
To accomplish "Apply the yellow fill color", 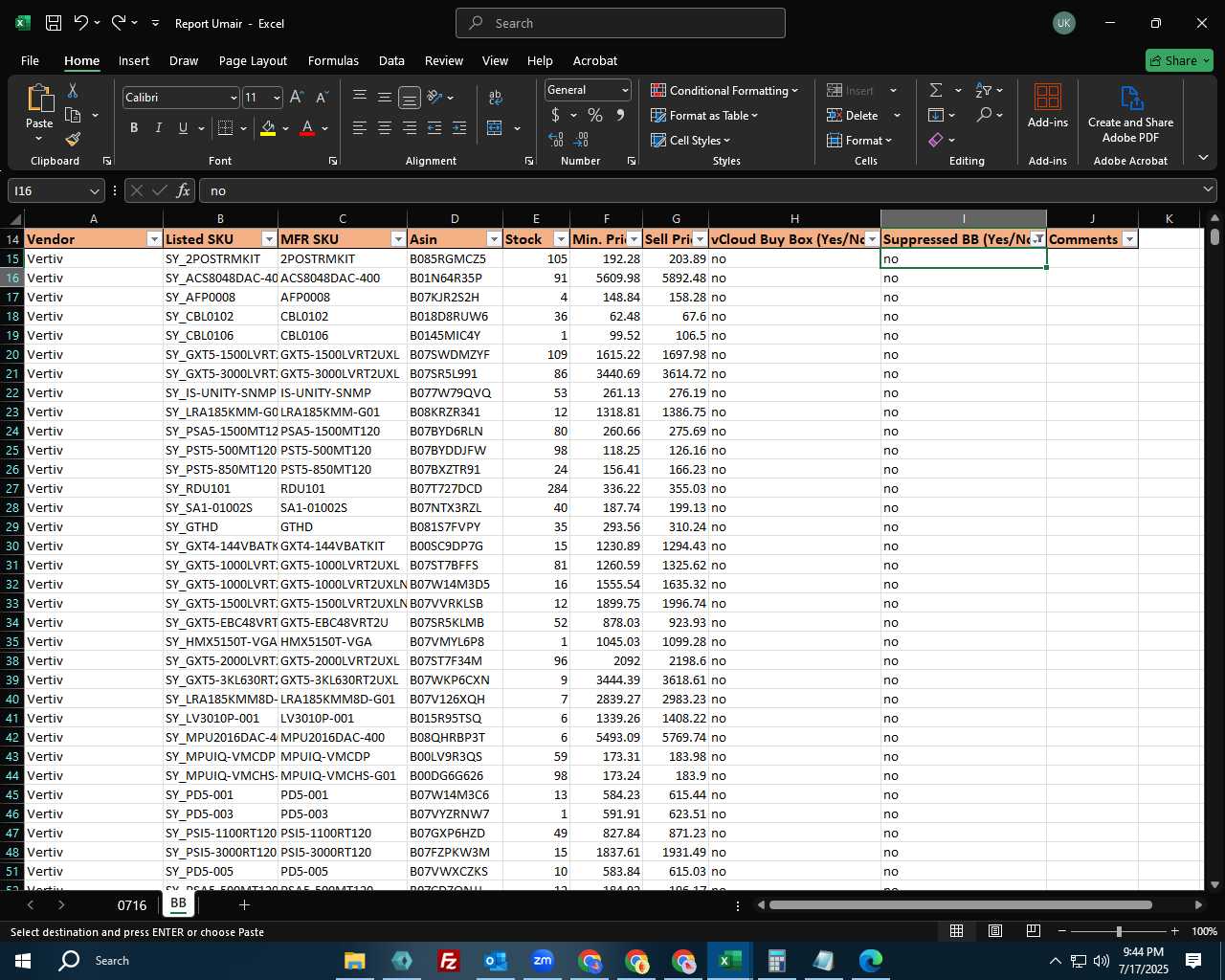I will (268, 128).
